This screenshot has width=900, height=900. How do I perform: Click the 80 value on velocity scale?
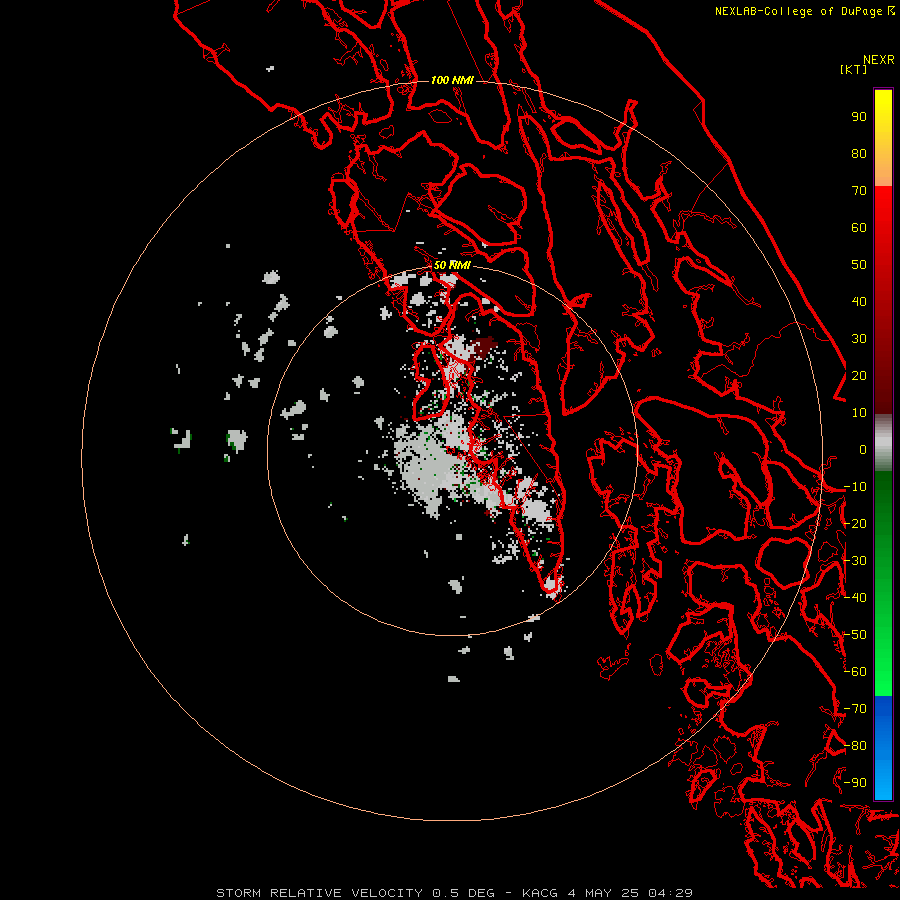(x=859, y=153)
